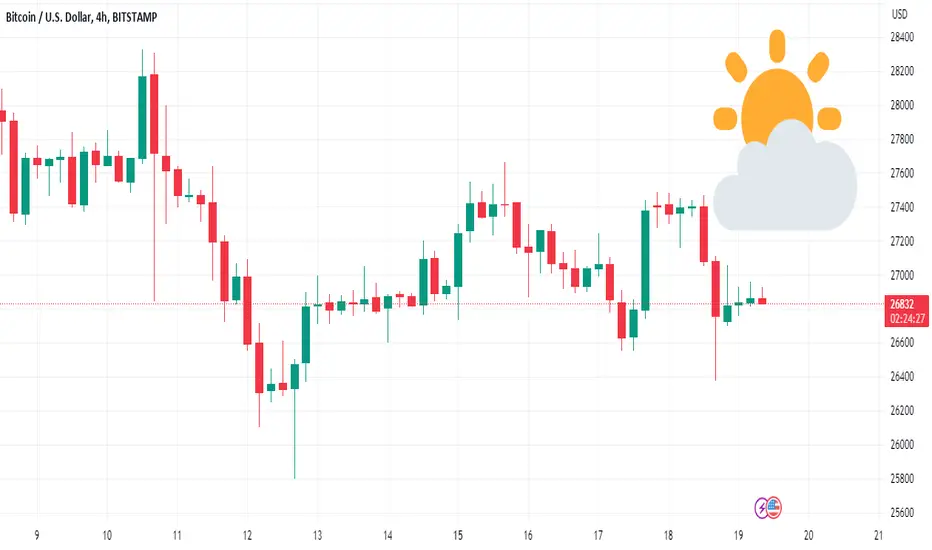This screenshot has height=550, width=932.
Task: Click the last red candle at current price
Action: (x=762, y=301)
